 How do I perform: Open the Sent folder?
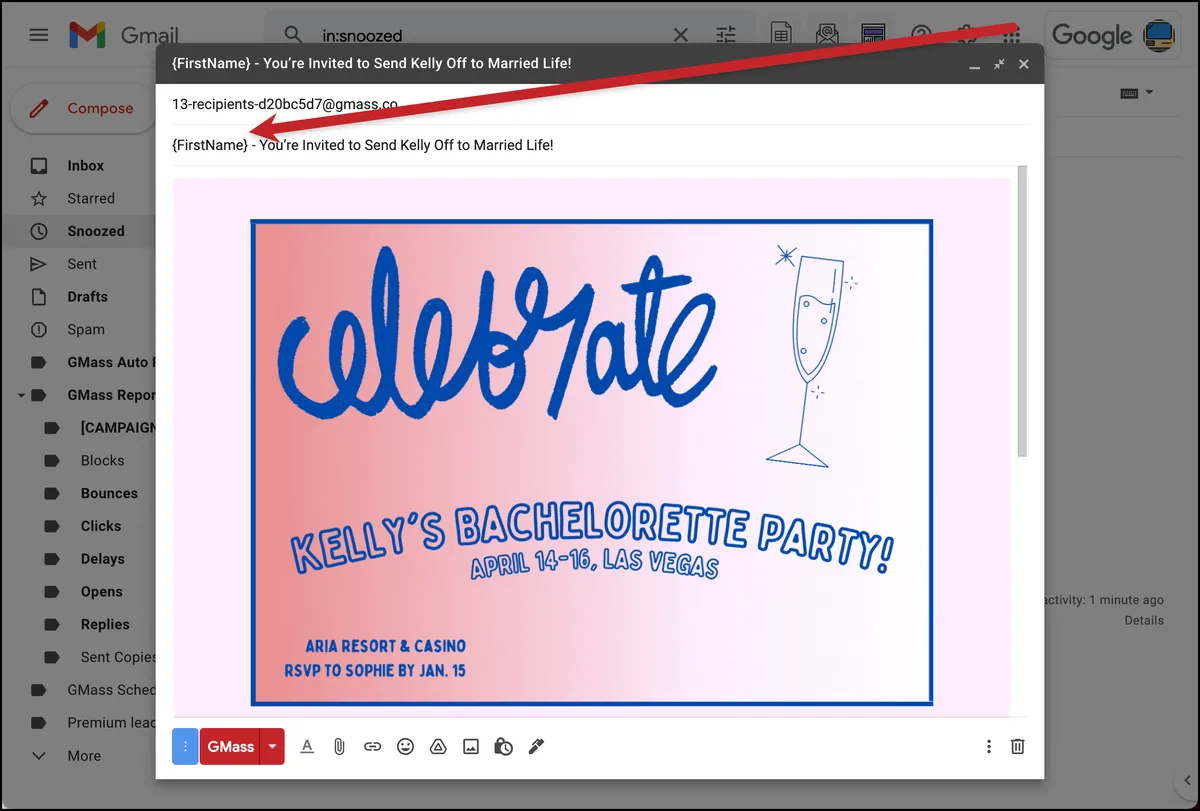tap(82, 264)
